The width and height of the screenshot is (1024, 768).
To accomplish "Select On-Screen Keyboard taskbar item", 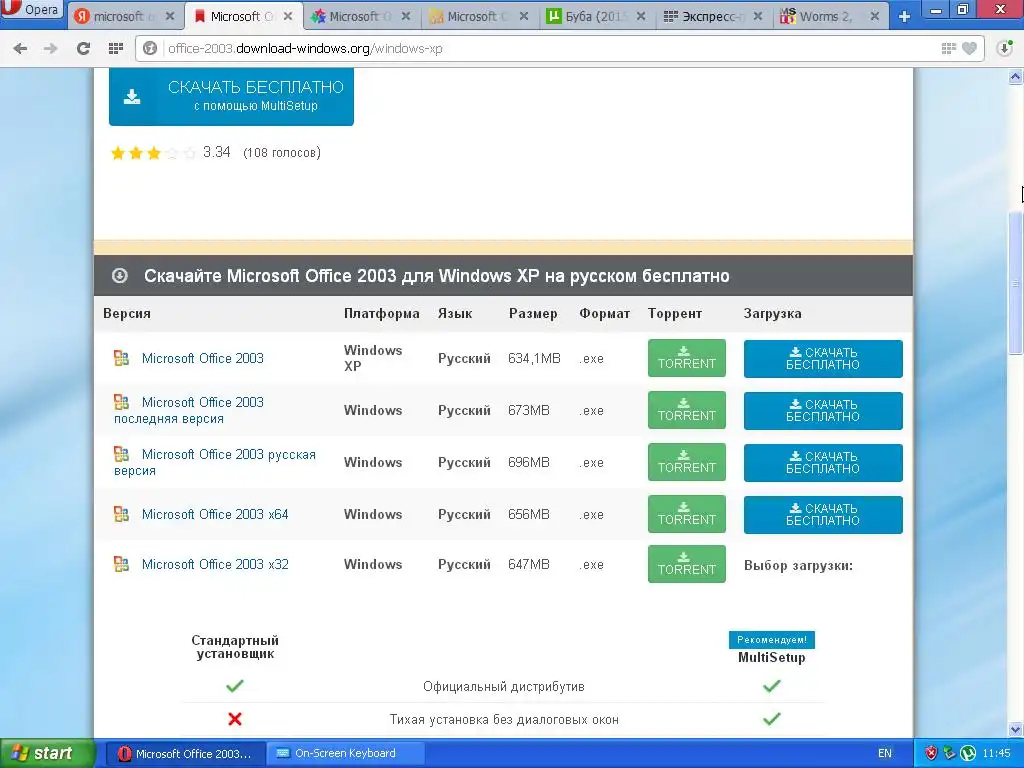I will [345, 754].
